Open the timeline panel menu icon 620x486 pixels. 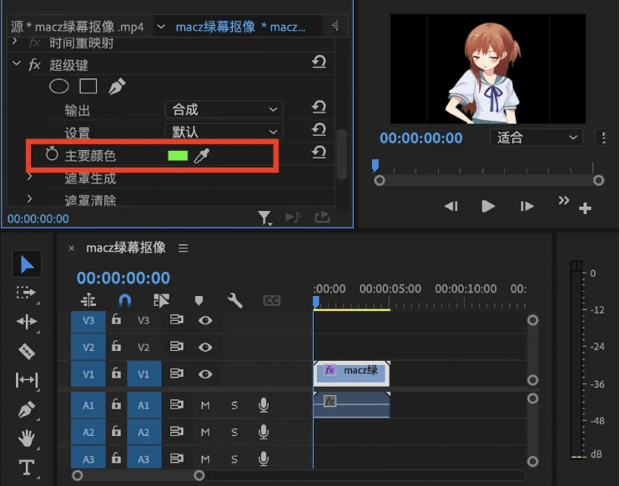(x=183, y=248)
